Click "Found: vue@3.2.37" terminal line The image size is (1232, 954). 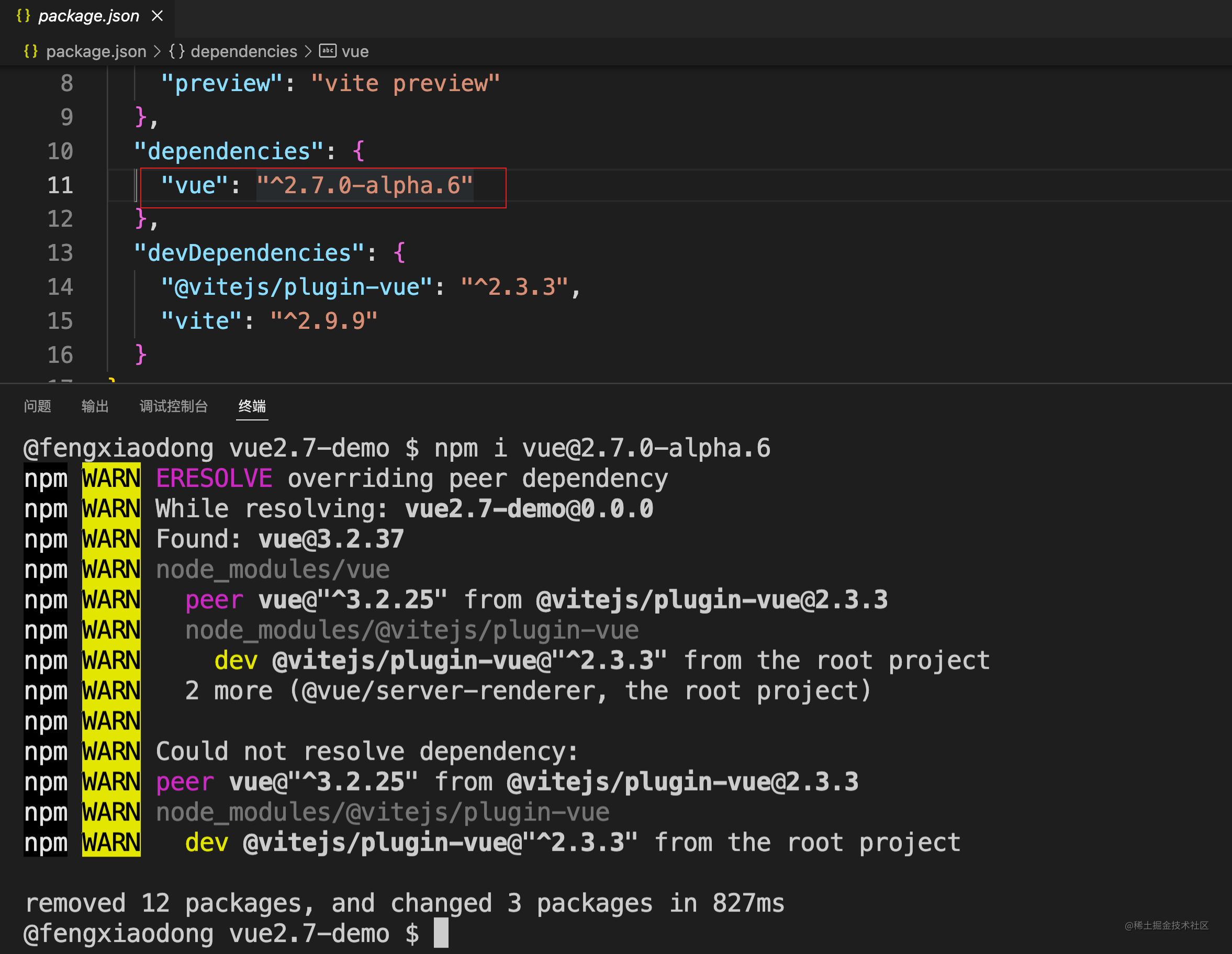[280, 539]
